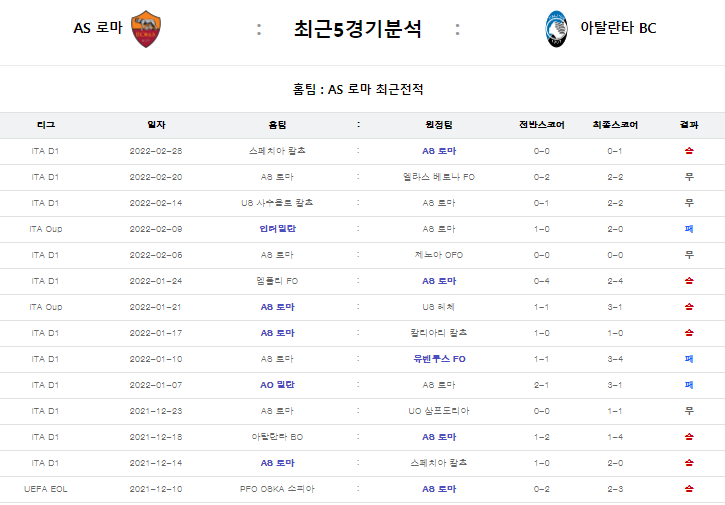Click the Atalanta BC club logo
The image size is (725, 505).
556,29
